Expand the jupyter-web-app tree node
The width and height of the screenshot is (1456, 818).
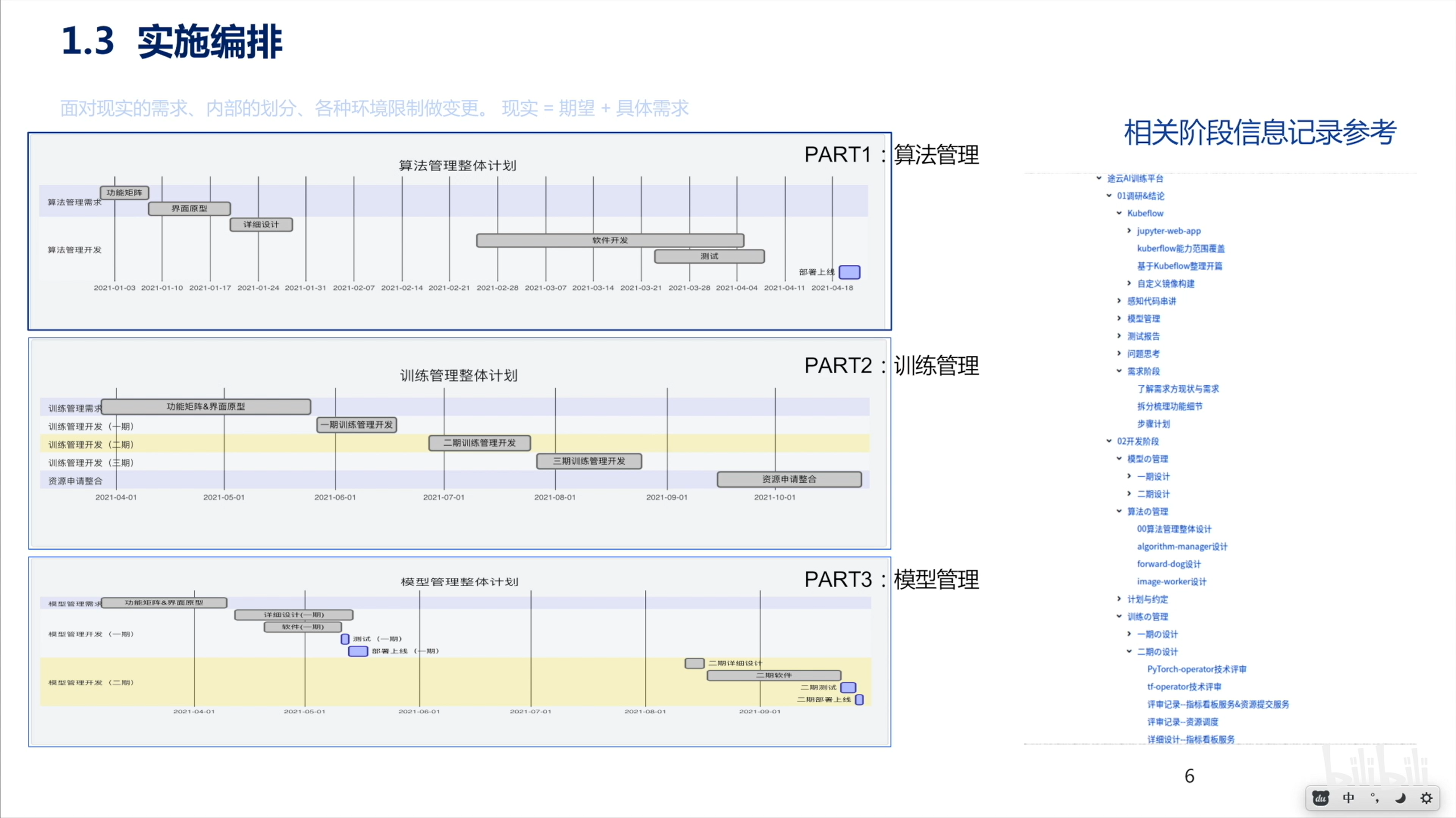[x=1130, y=231]
